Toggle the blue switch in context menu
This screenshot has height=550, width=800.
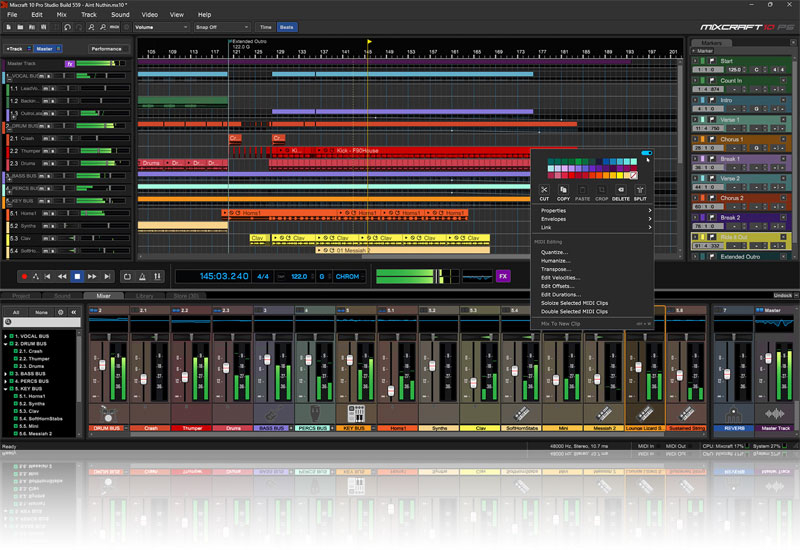(x=645, y=154)
